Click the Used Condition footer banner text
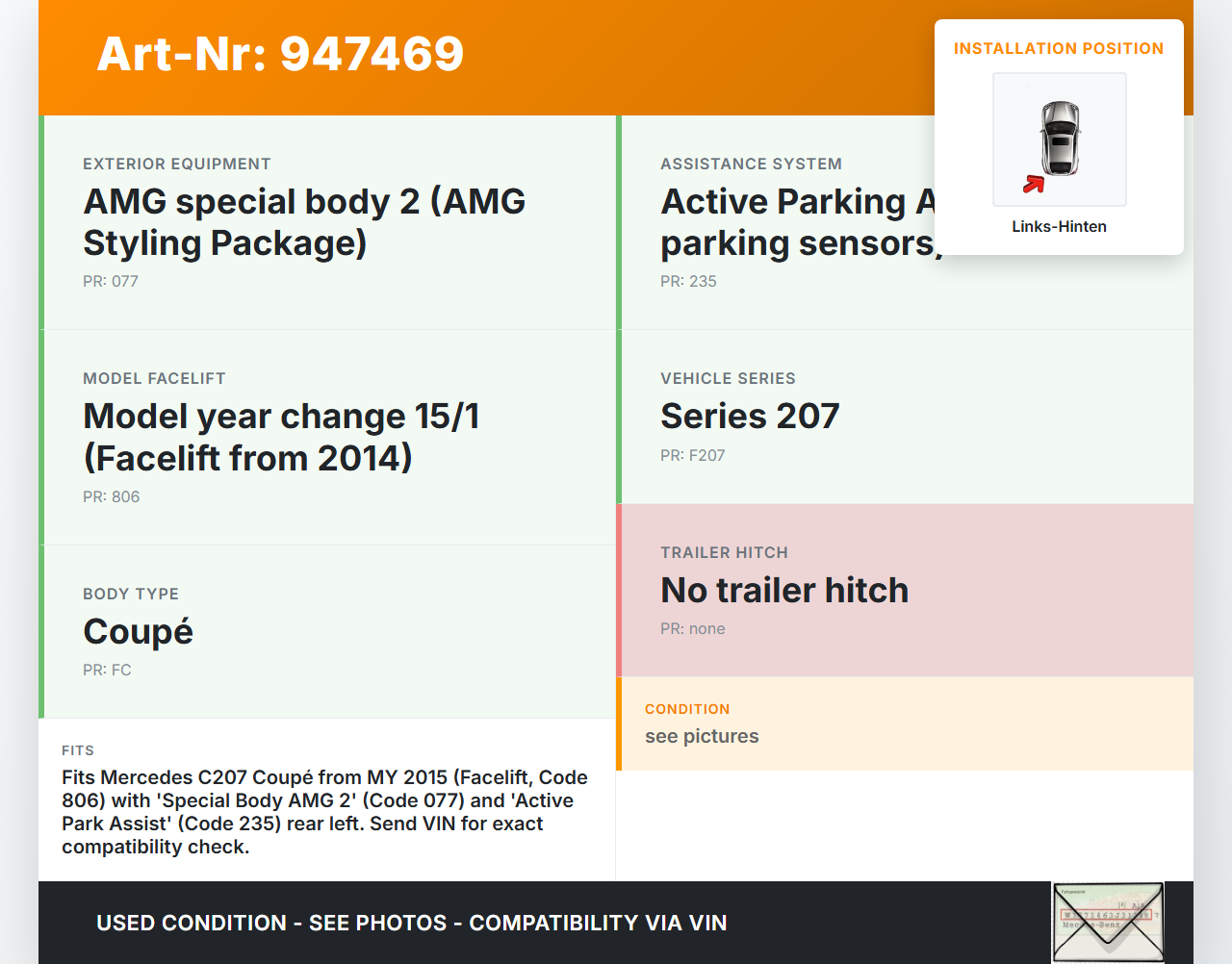This screenshot has height=964, width=1232. coord(411,924)
